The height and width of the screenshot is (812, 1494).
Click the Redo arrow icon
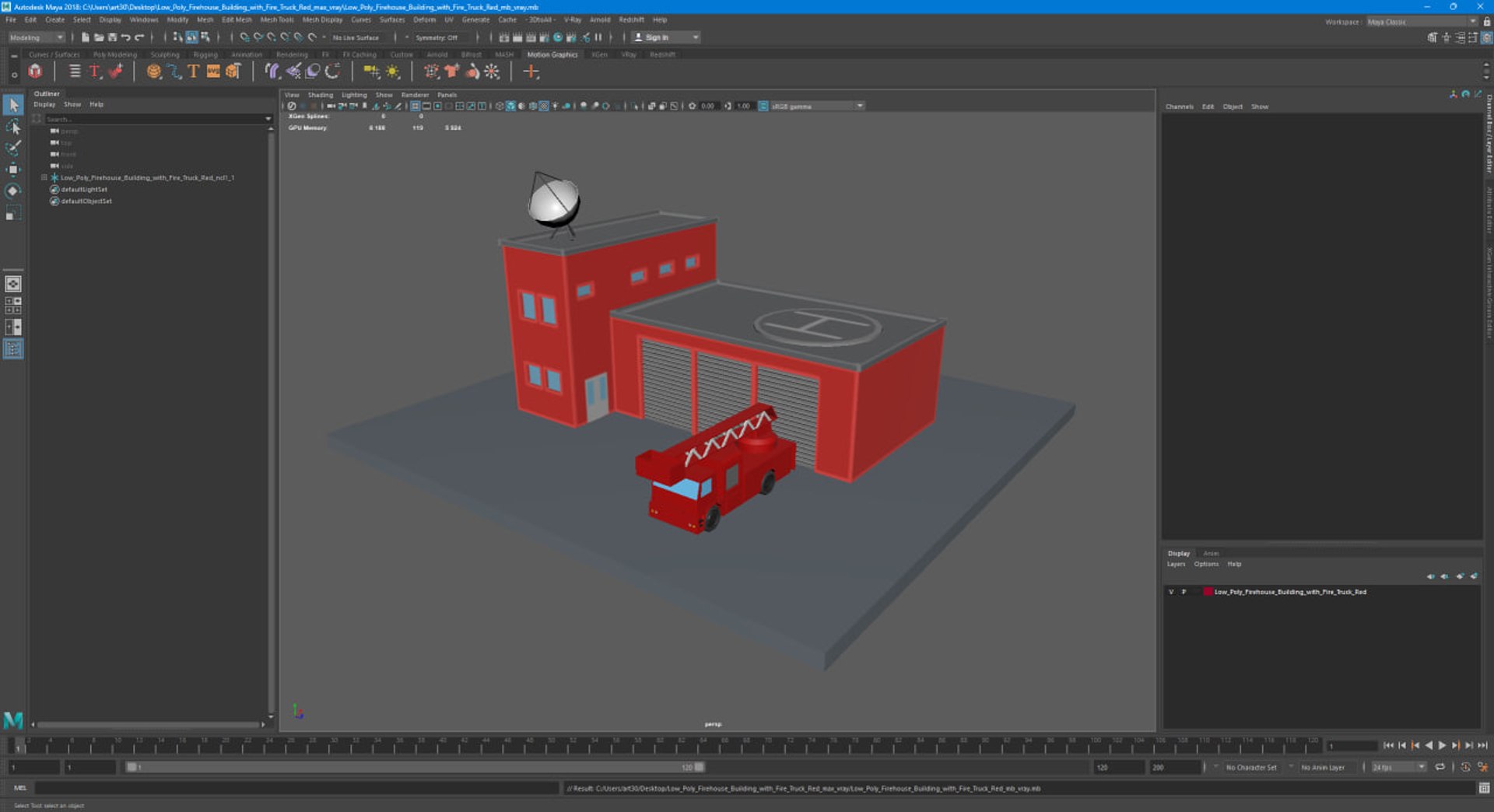point(139,37)
